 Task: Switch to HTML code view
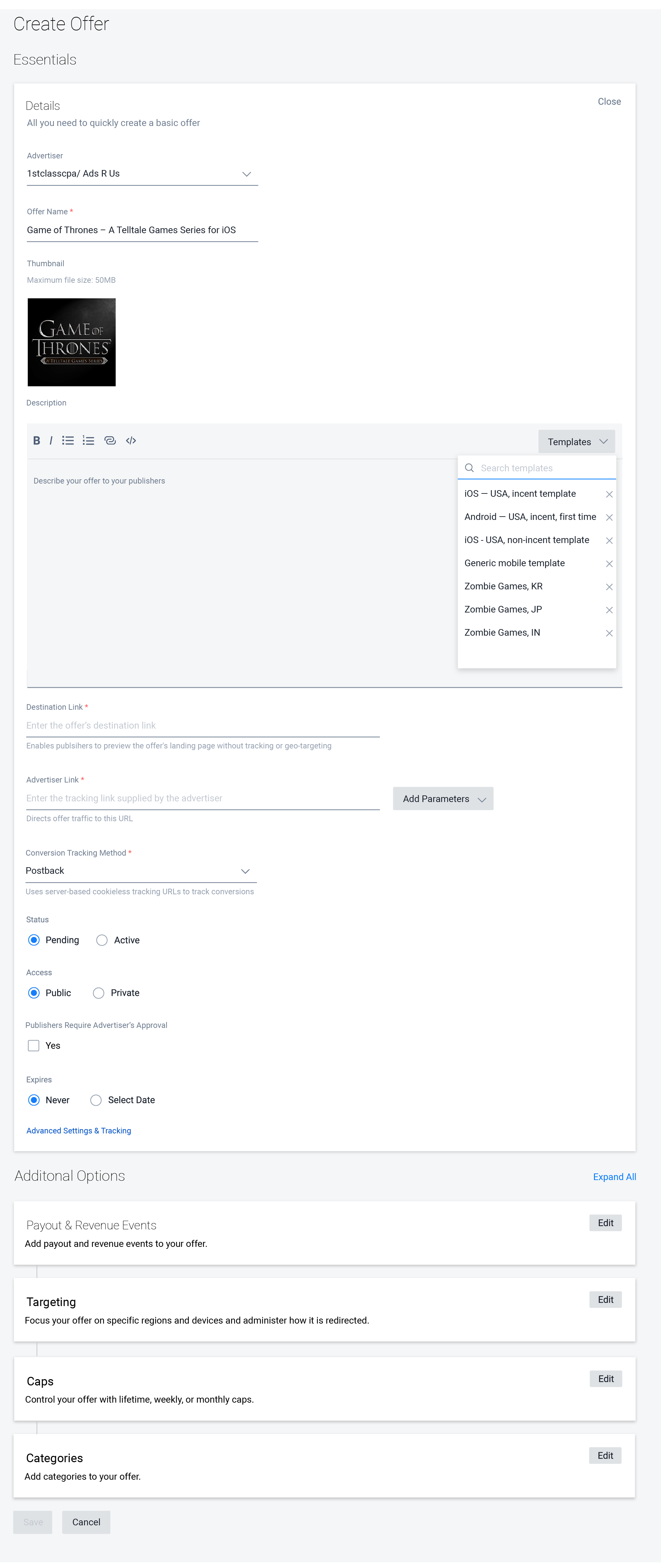[x=131, y=441]
